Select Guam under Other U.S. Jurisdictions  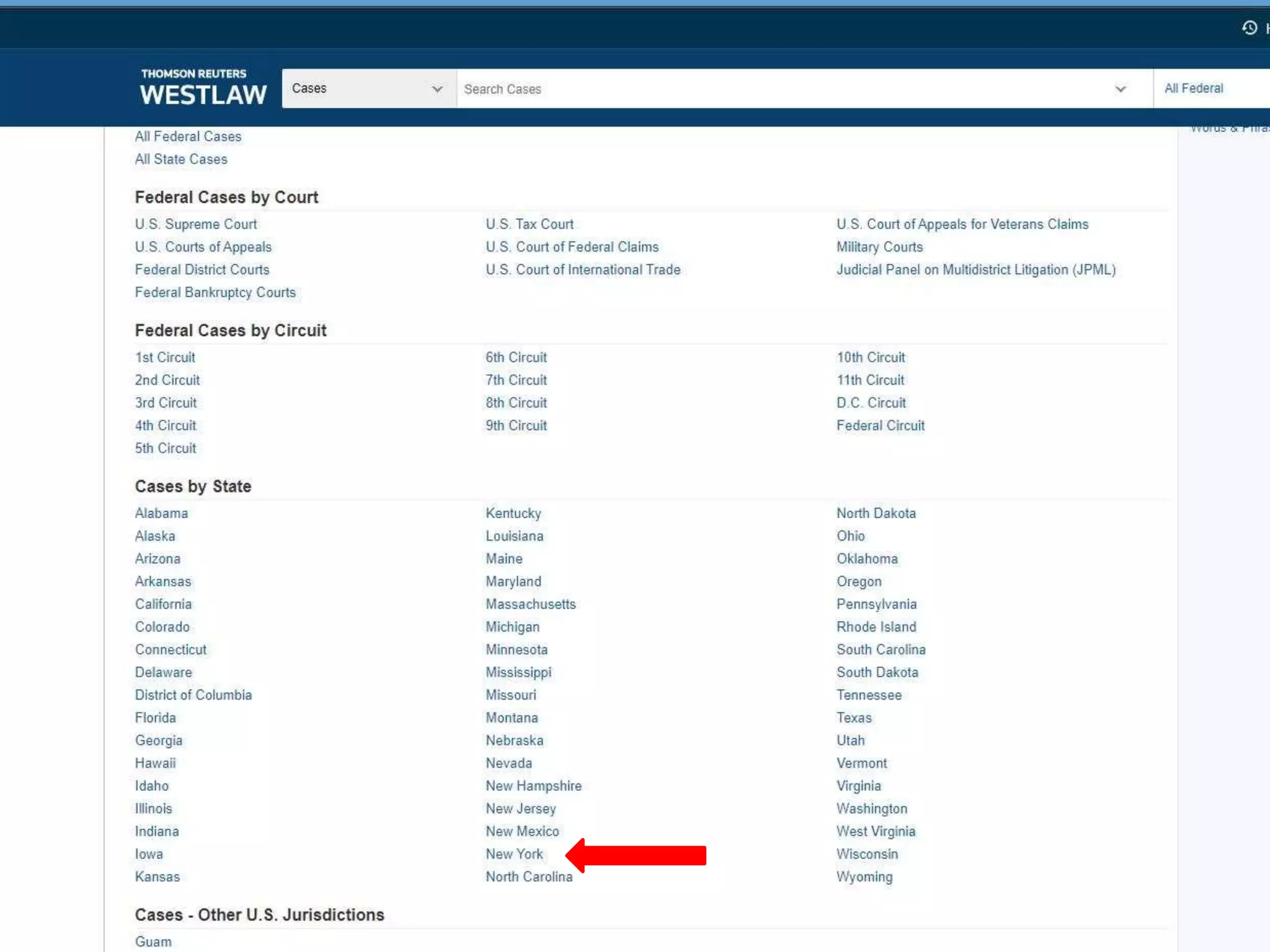153,941
